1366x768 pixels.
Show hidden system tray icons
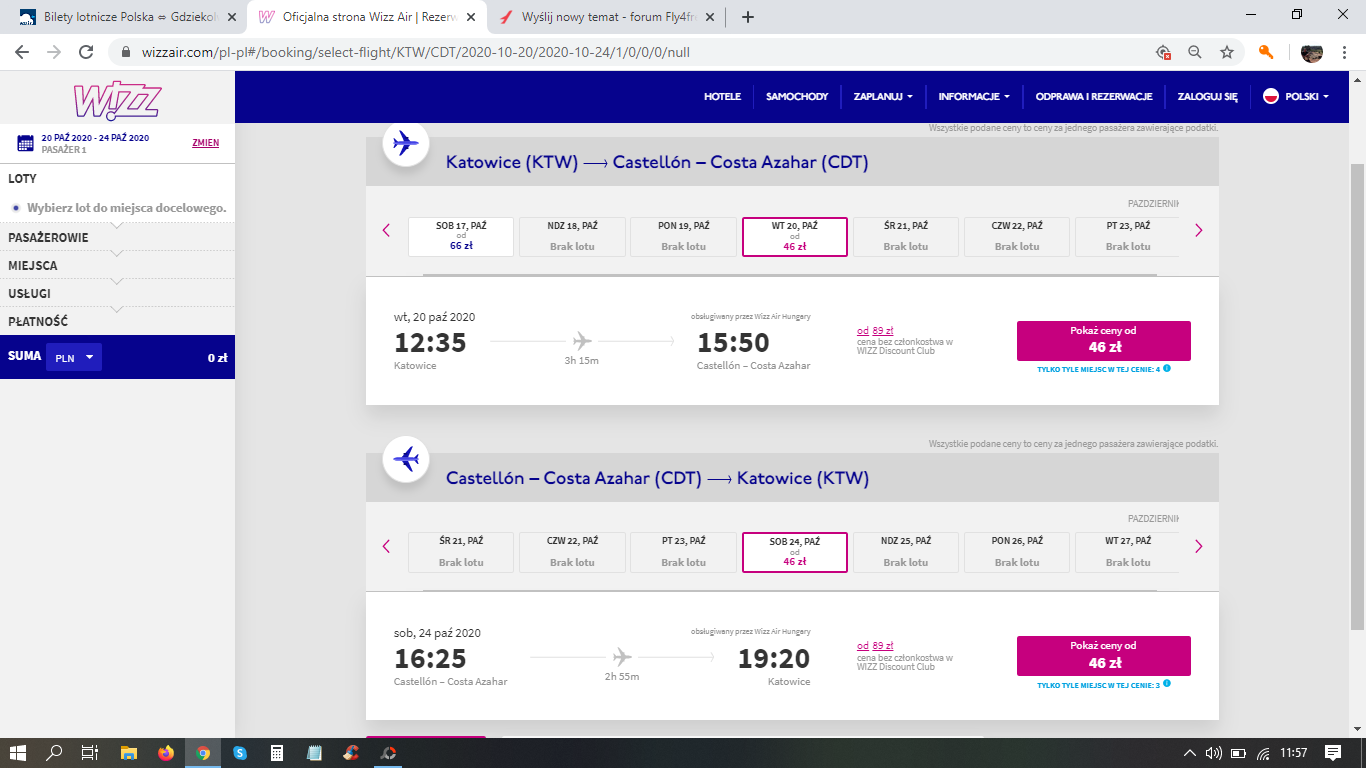click(x=1189, y=753)
